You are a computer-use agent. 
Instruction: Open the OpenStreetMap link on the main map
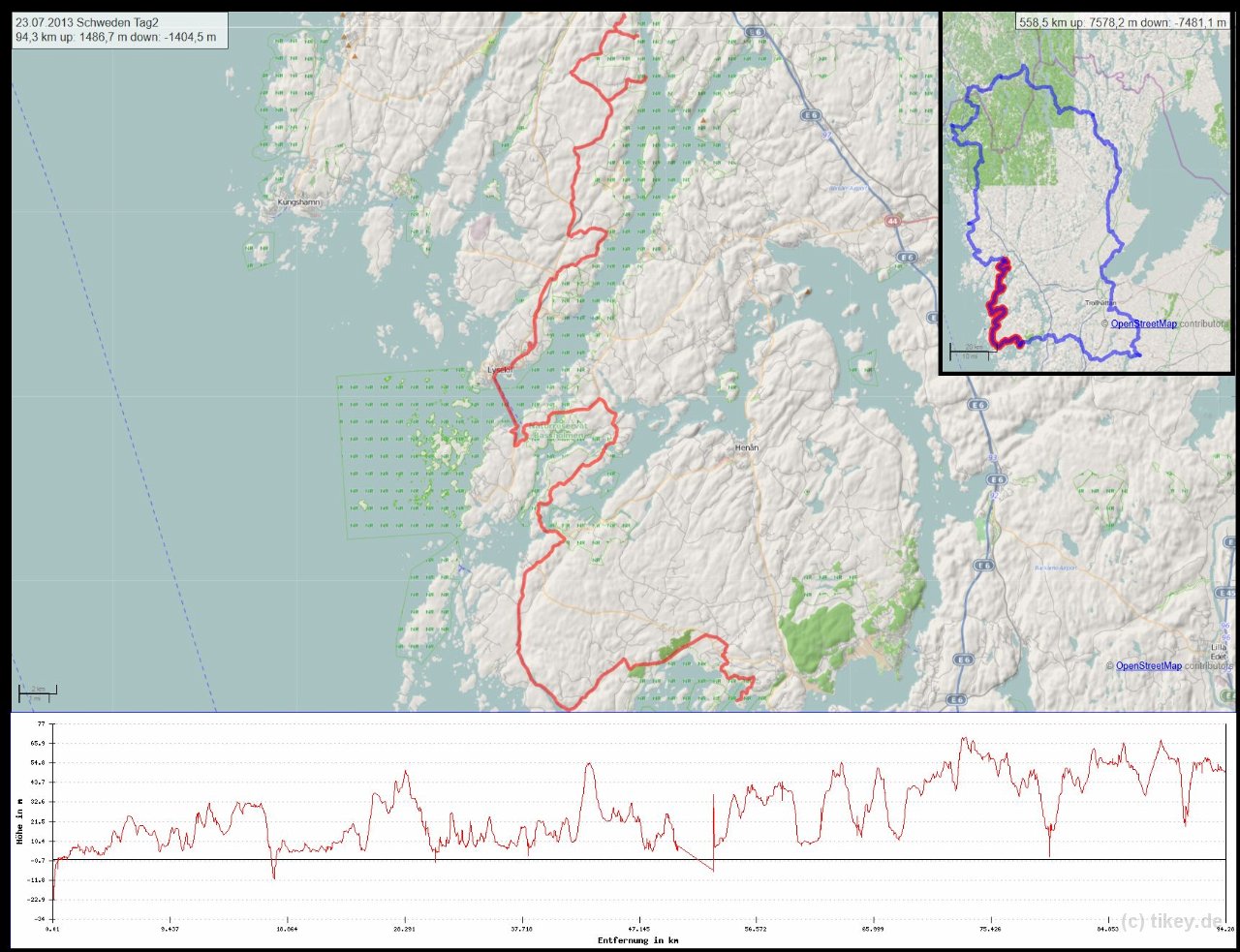1148,665
